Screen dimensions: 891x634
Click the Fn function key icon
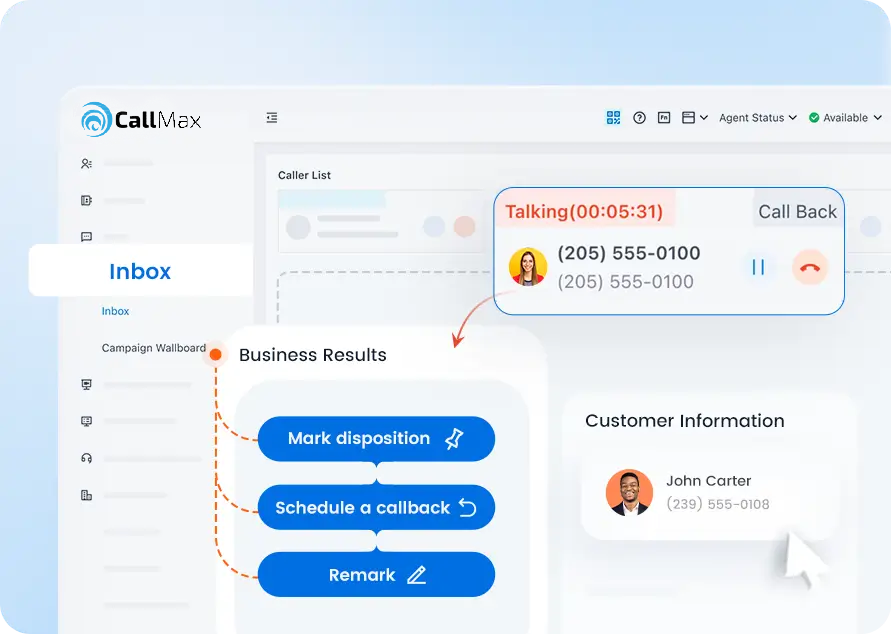coord(664,118)
